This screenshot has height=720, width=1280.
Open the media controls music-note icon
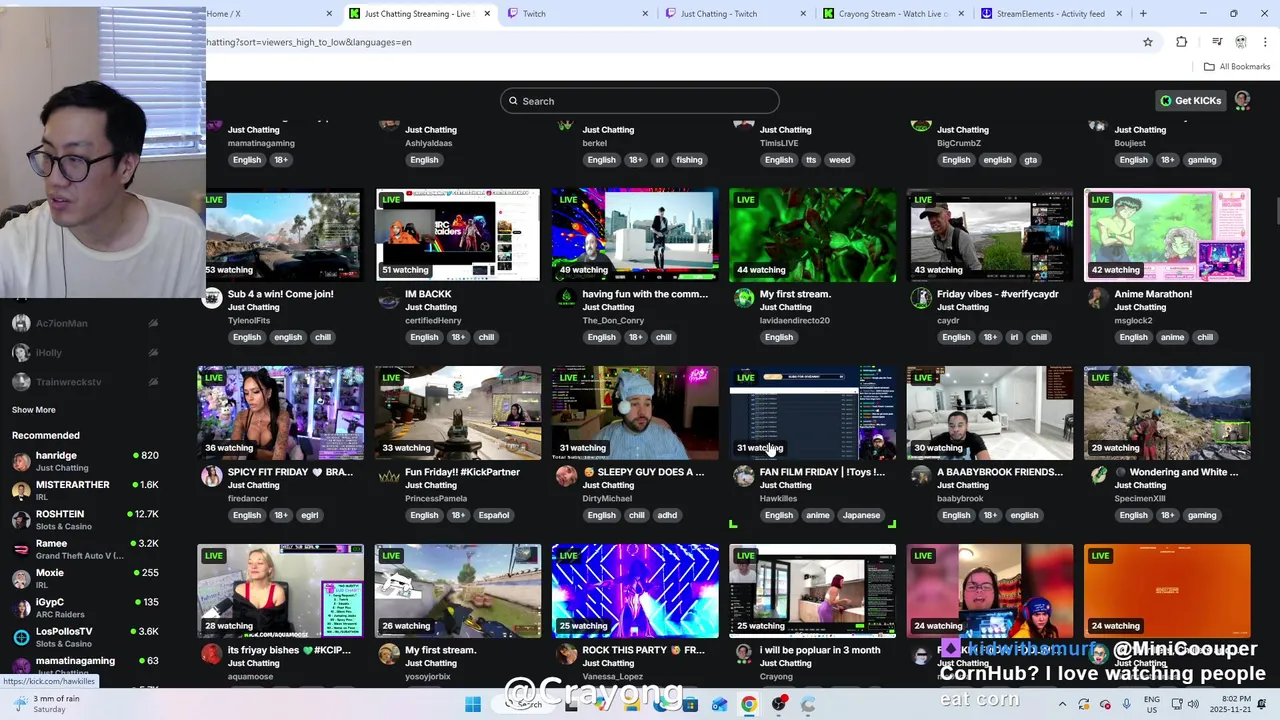[1217, 42]
